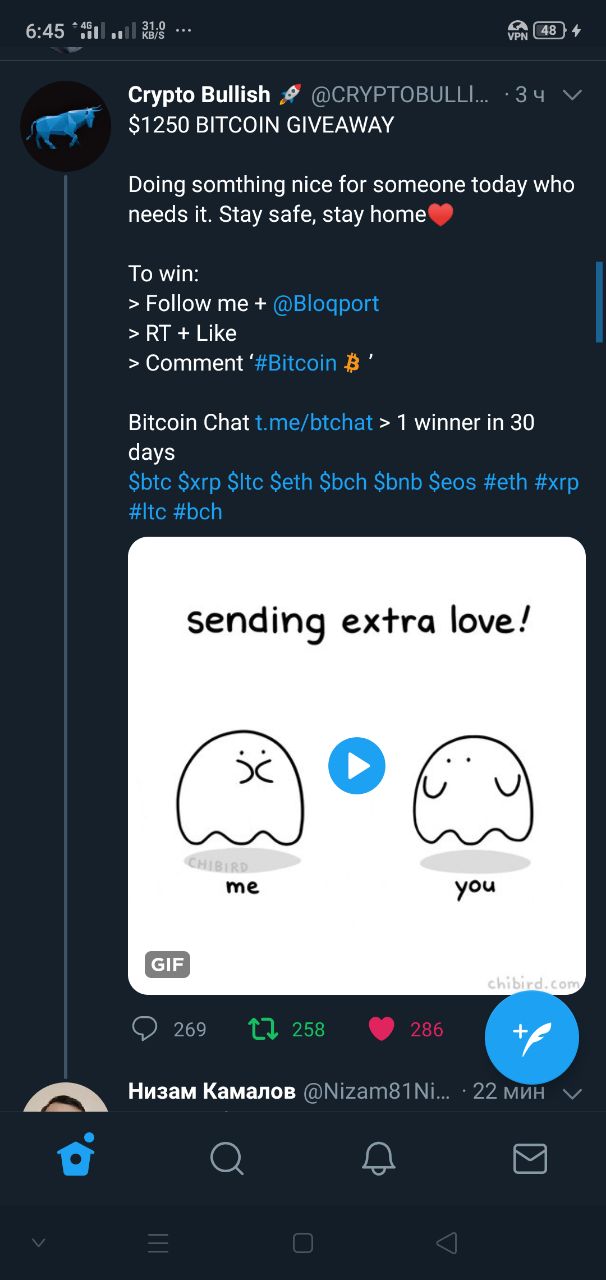Open the Search tab magnifier icon
This screenshot has width=606, height=1280.
[x=227, y=1159]
